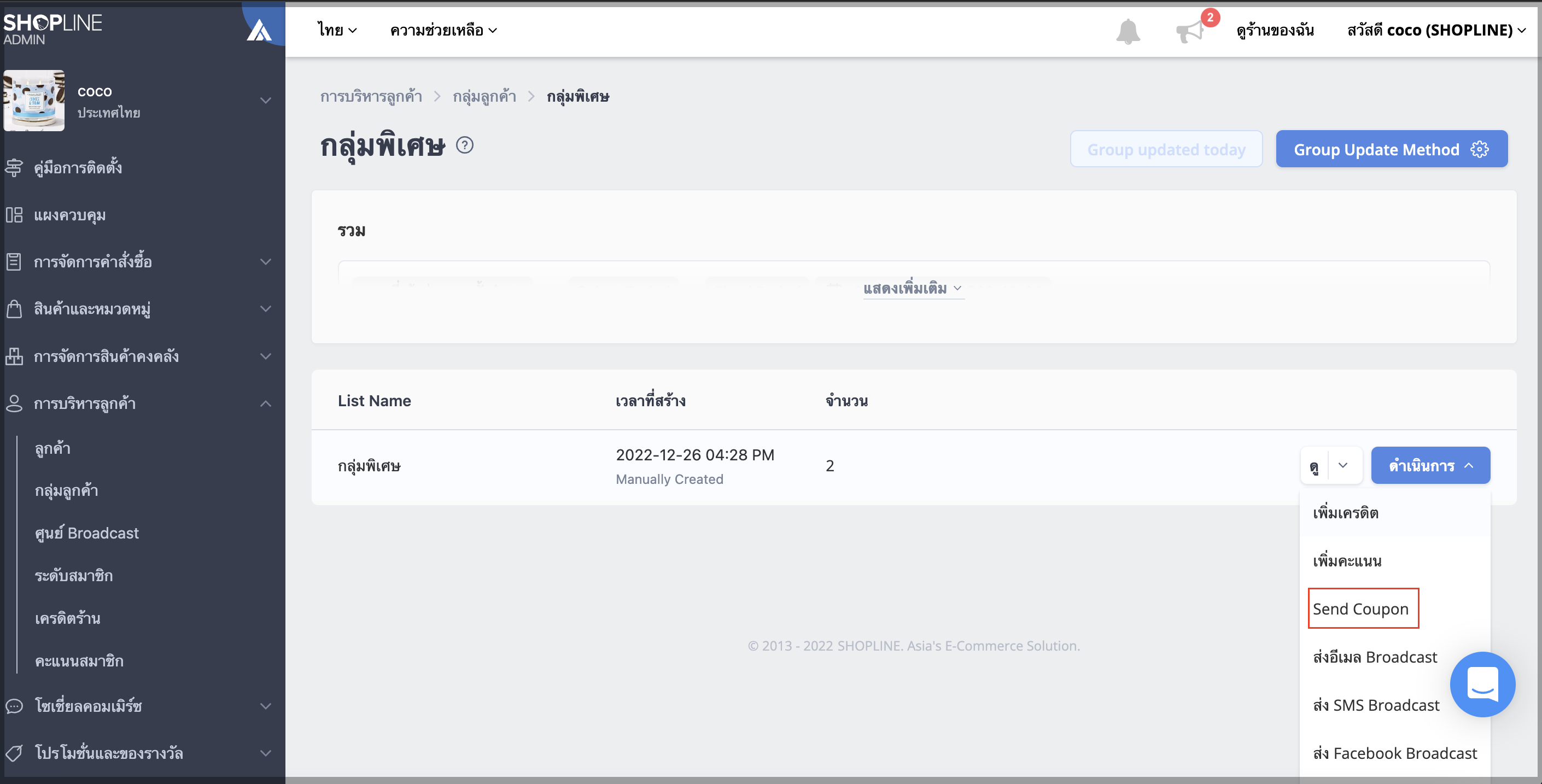
Task: Click the coco store thumbnail image
Action: [x=34, y=101]
